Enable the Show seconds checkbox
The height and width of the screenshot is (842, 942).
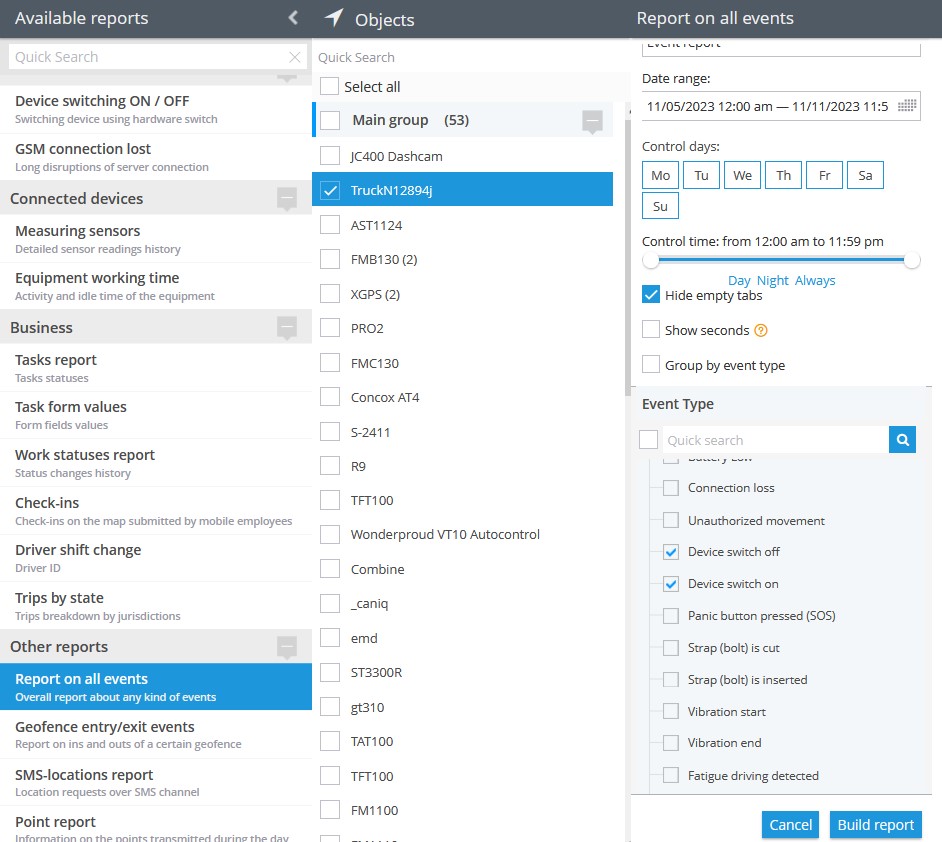click(x=651, y=330)
